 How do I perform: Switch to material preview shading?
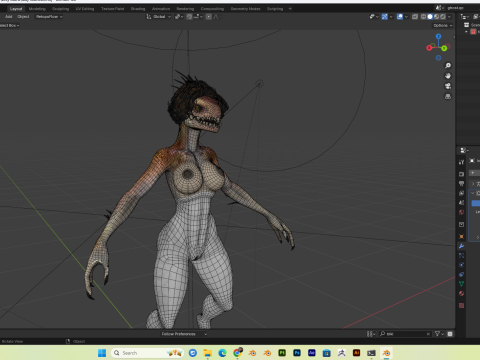point(436,17)
